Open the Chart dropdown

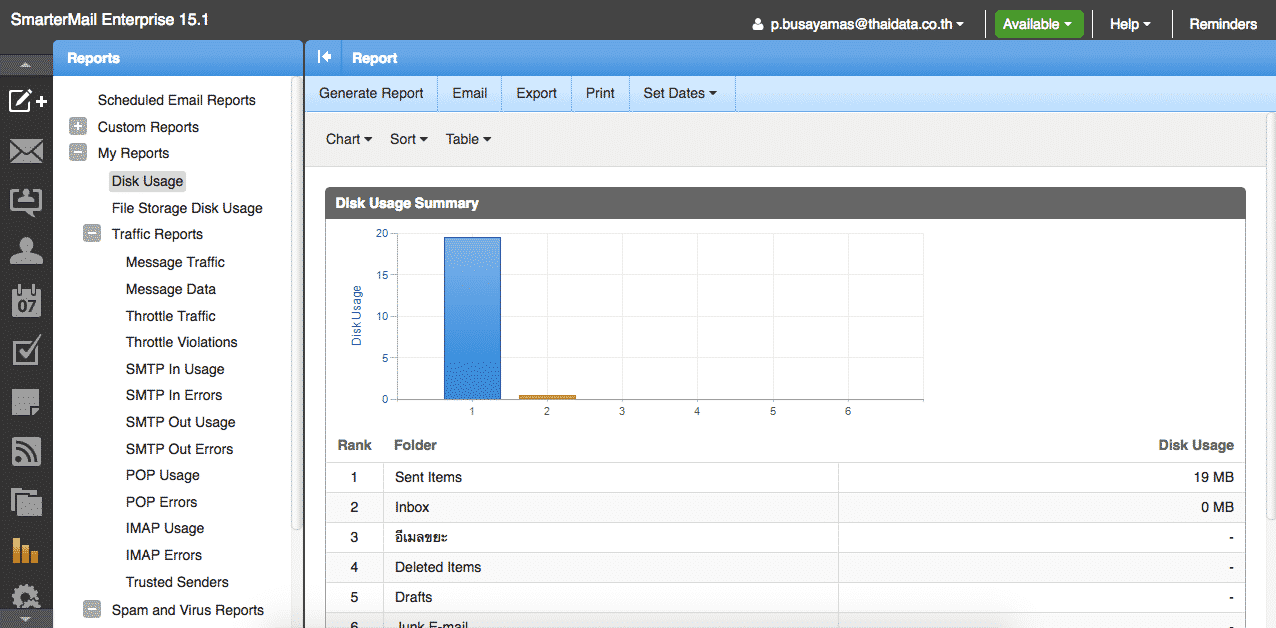[x=349, y=139]
